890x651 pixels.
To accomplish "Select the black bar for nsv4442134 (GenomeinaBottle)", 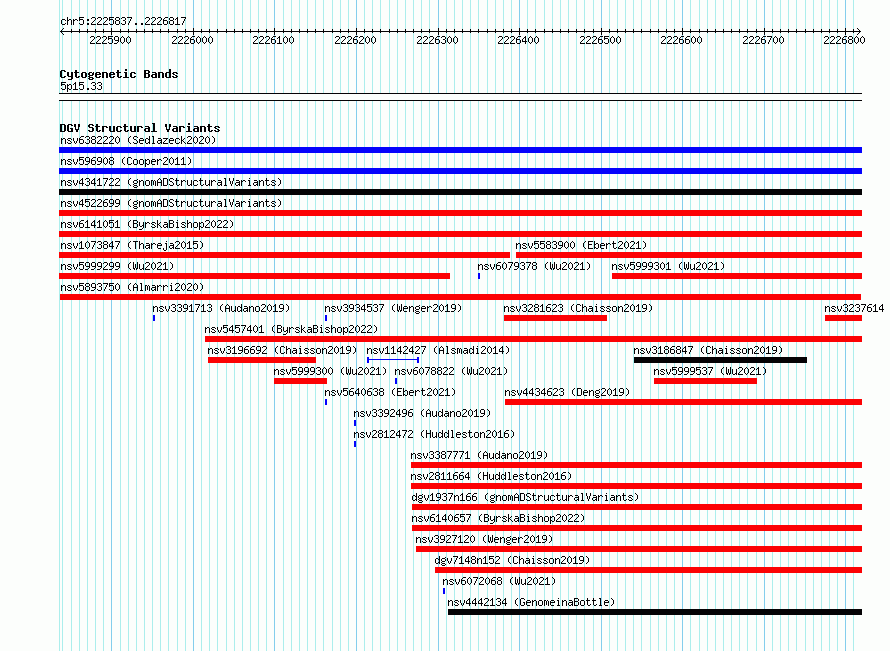I will point(655,612).
